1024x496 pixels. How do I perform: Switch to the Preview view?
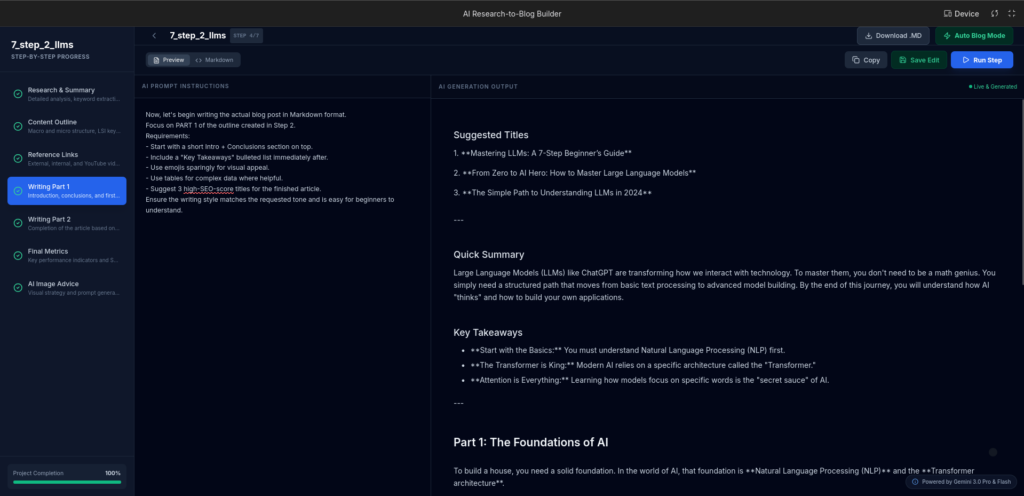pos(168,60)
